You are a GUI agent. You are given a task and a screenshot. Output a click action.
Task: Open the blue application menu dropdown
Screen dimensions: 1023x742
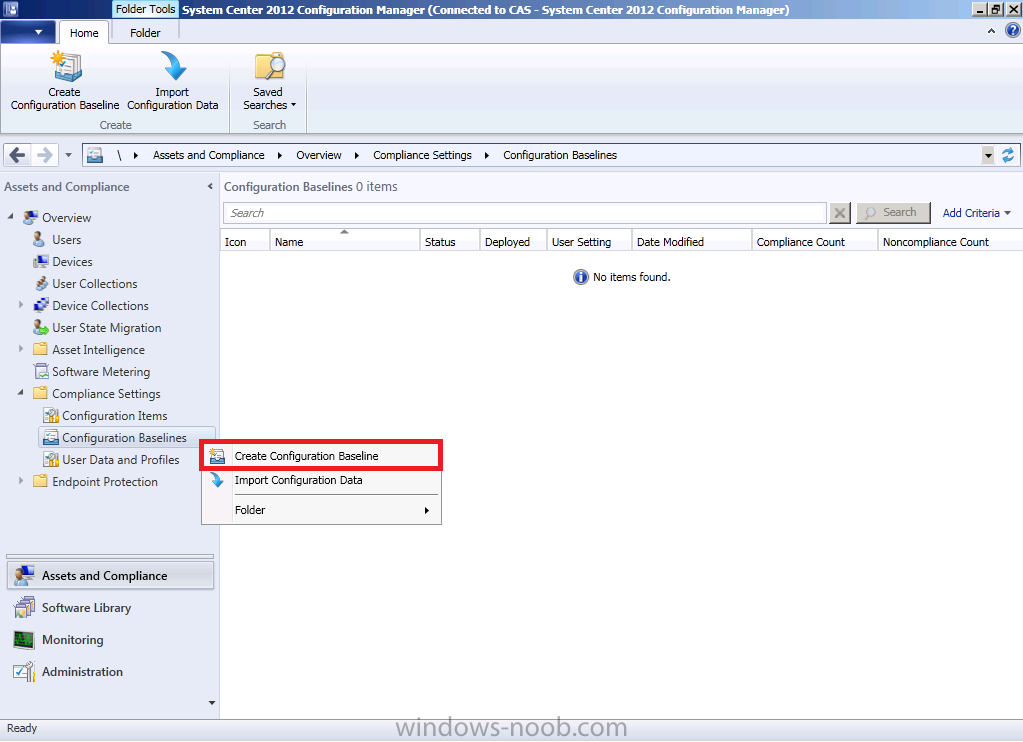tap(28, 32)
